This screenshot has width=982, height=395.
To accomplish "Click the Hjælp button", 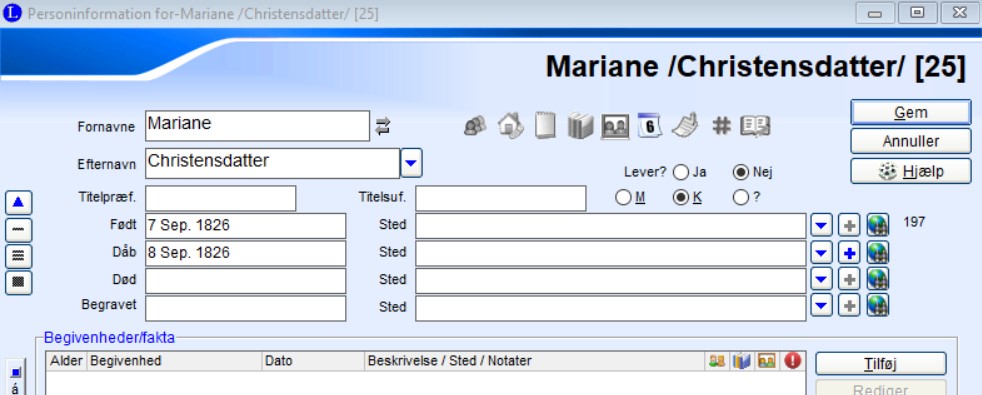I will pyautogui.click(x=911, y=171).
